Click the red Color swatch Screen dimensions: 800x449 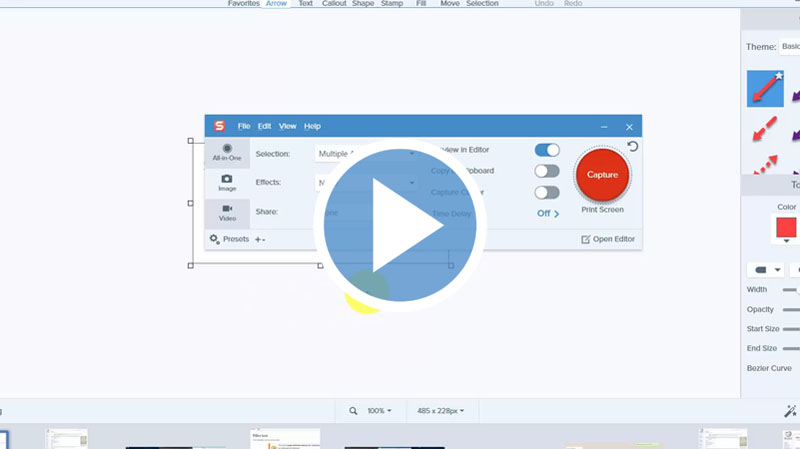(x=786, y=227)
